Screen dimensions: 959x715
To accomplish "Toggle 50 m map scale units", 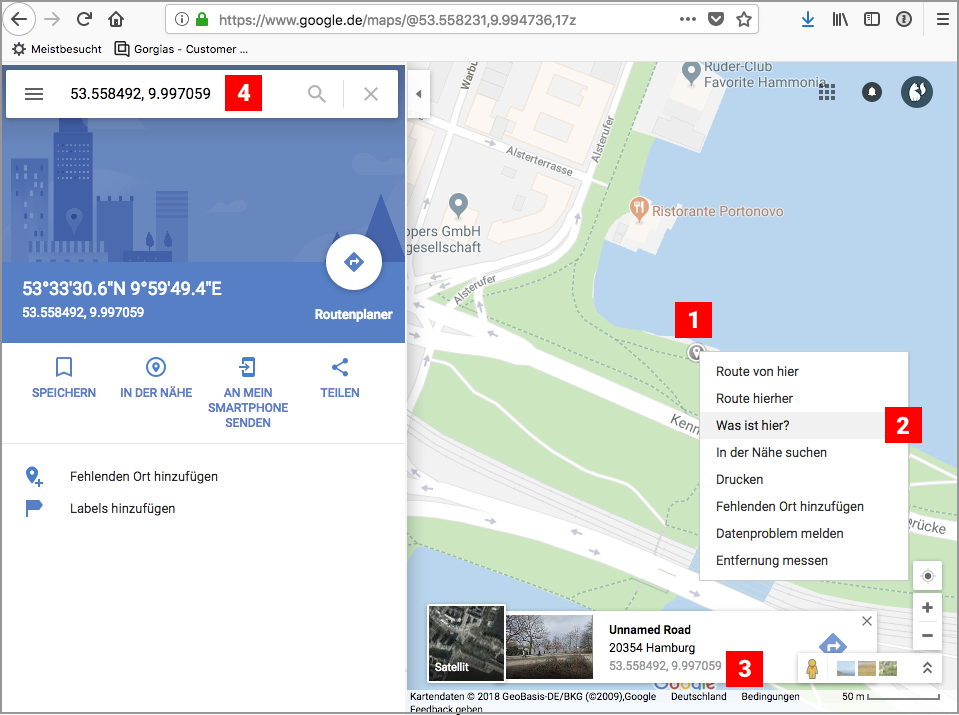I will coord(890,697).
